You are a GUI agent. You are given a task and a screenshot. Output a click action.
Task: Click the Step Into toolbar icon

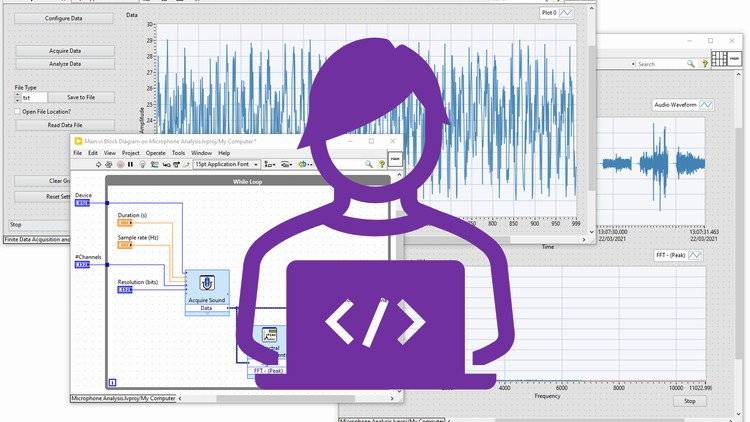(x=166, y=165)
